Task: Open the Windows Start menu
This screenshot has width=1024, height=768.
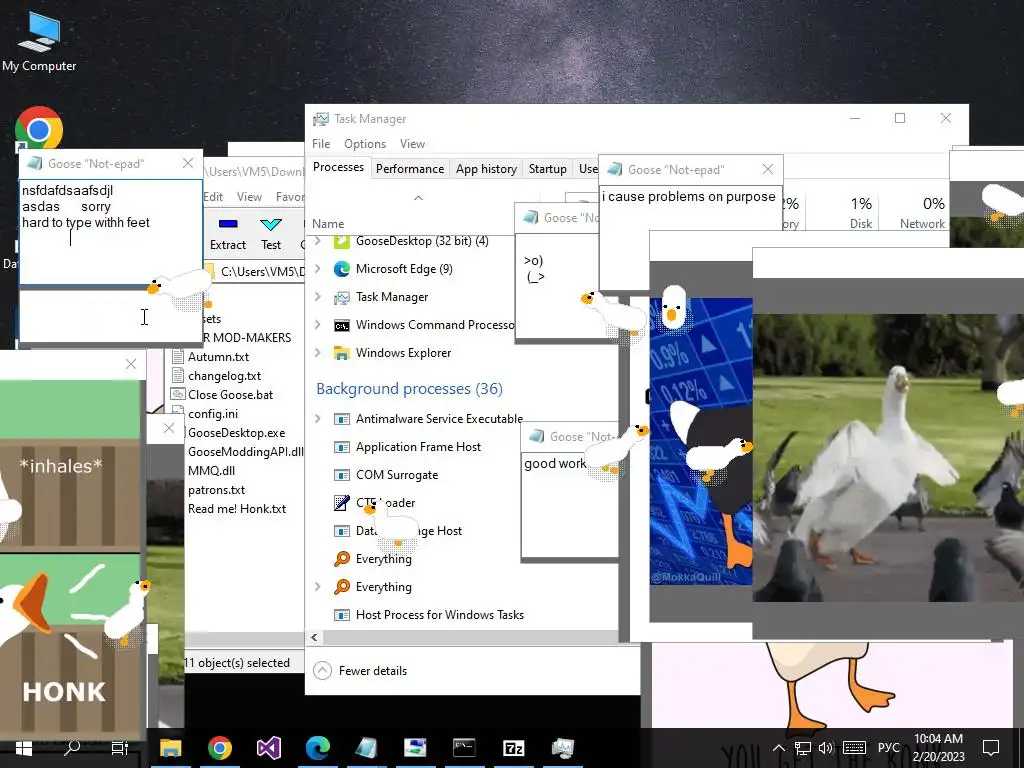Action: [24, 748]
